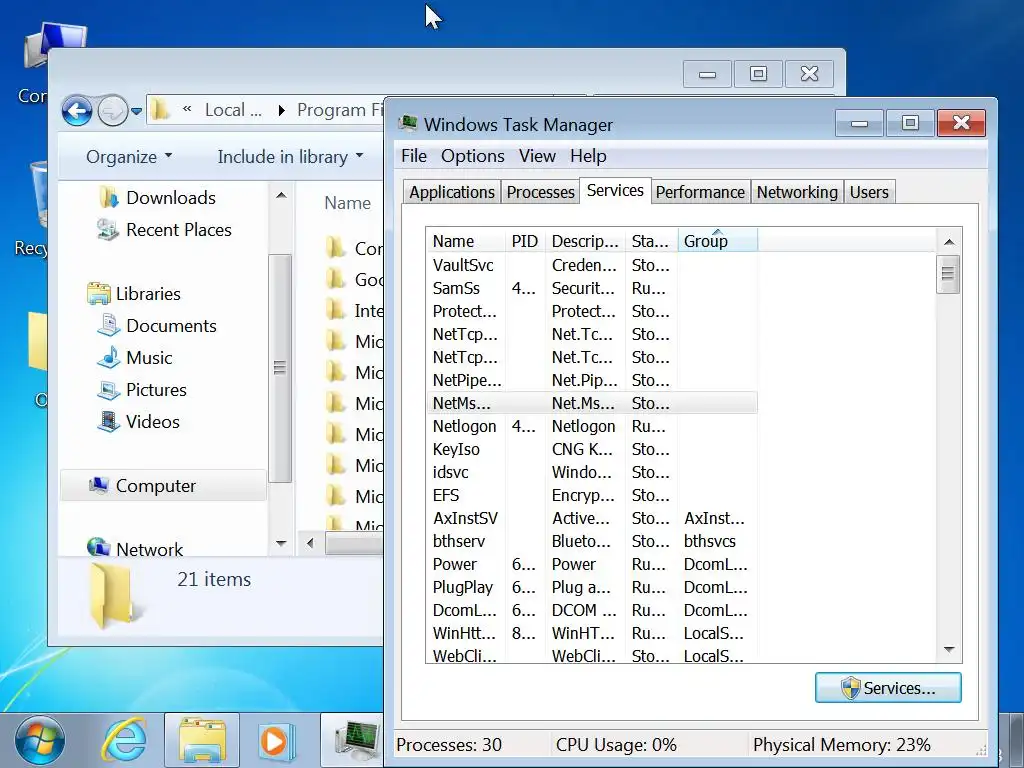This screenshot has width=1024, height=768.
Task: Click navigation pane scroll down arrow
Action: [x=281, y=543]
